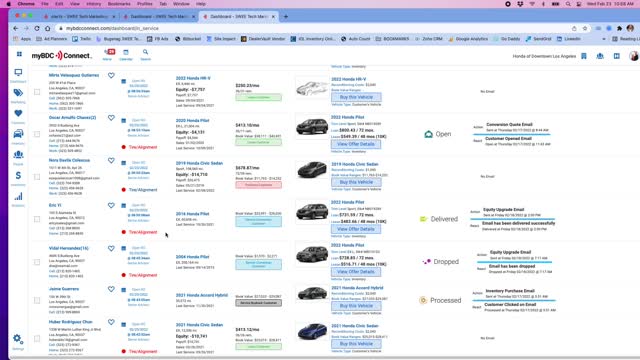Open the People group icon in sidebar
Image resolution: width=640 pixels, height=360 pixels.
pyautogui.click(x=18, y=155)
